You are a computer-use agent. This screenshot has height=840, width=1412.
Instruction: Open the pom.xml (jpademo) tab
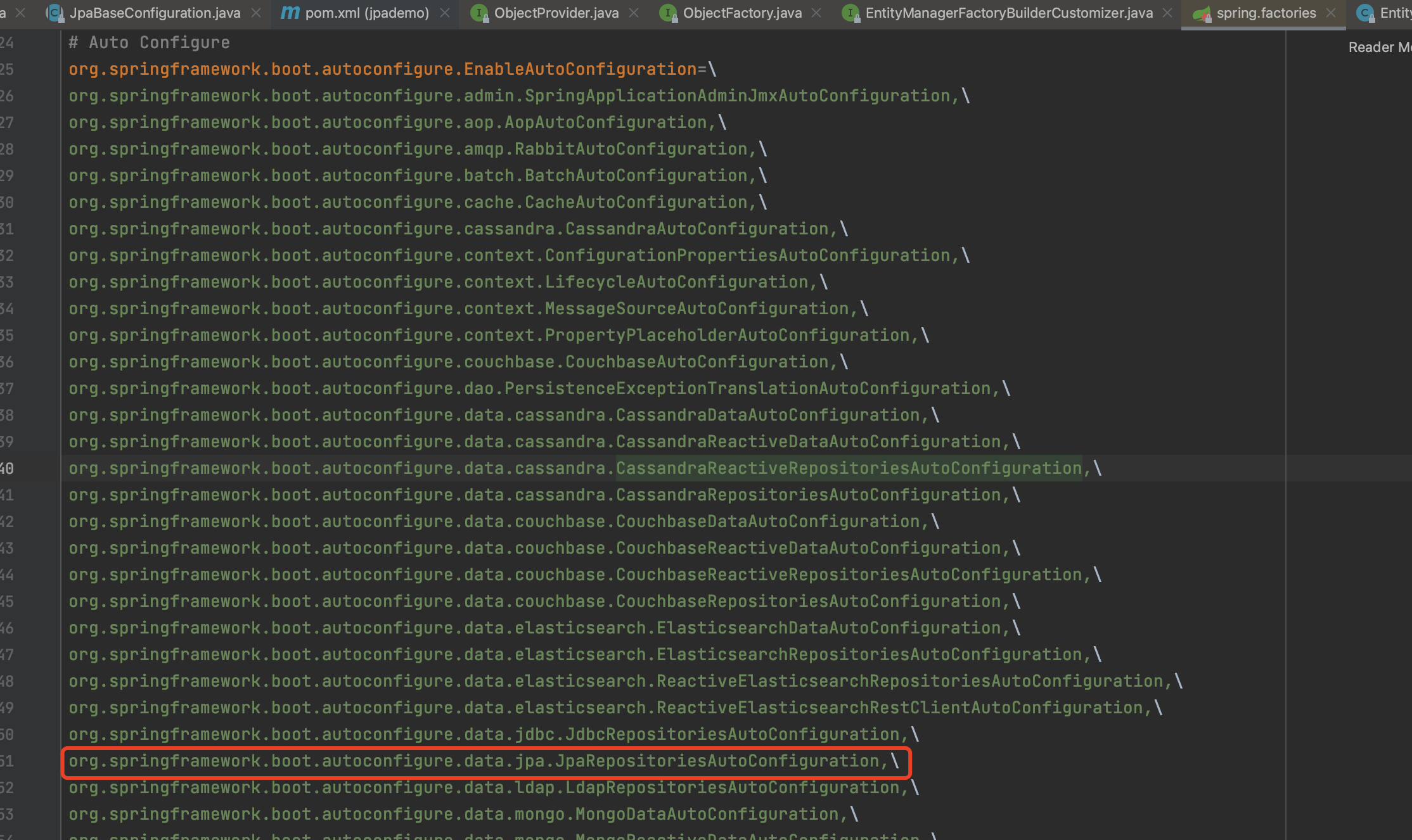pyautogui.click(x=367, y=13)
